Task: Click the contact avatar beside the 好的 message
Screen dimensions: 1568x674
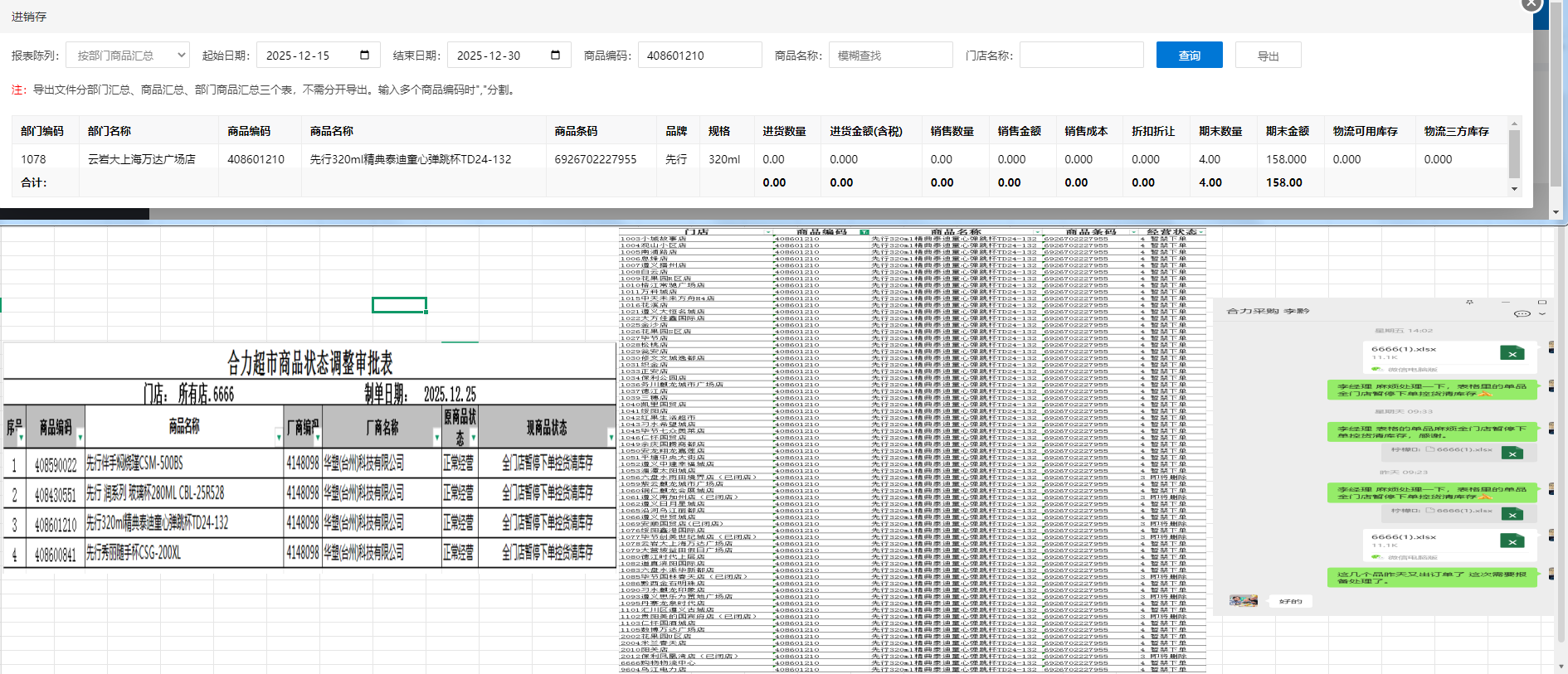Action: pos(1243,601)
